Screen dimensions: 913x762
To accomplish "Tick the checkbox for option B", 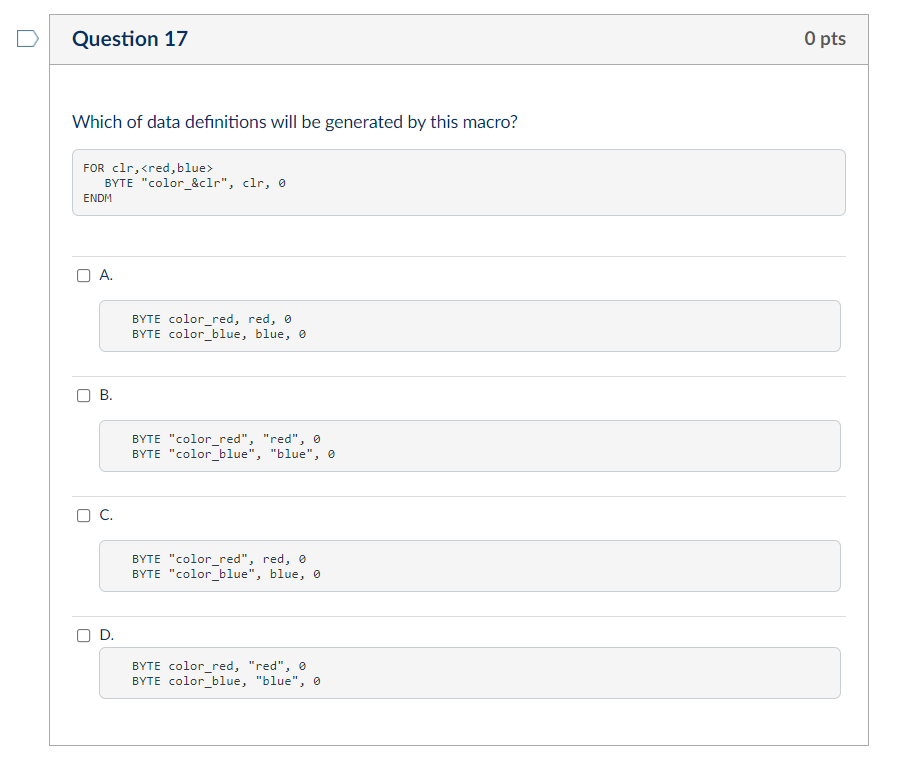I will 84,395.
